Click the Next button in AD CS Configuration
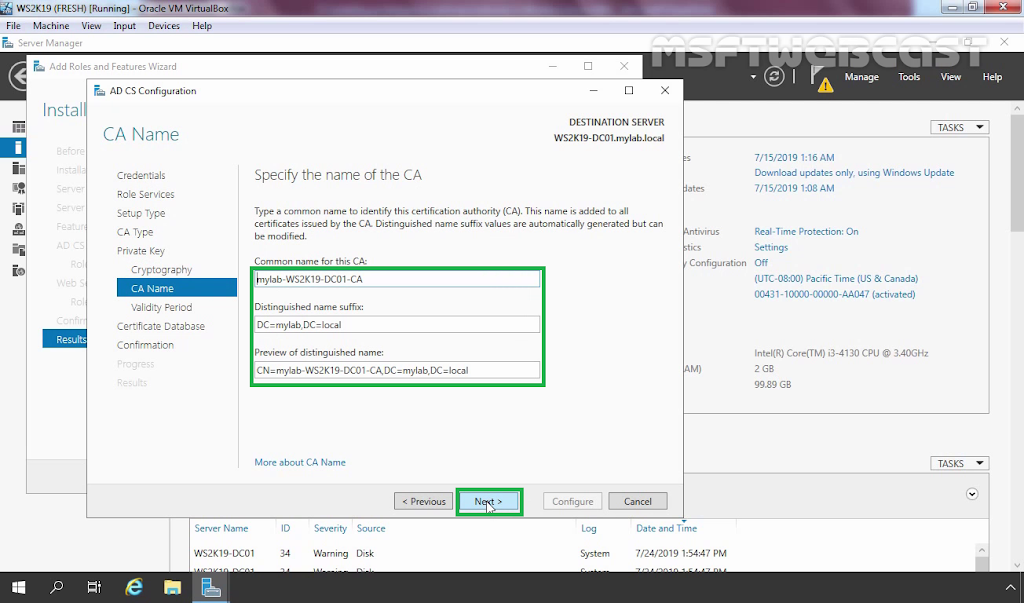 tap(489, 502)
